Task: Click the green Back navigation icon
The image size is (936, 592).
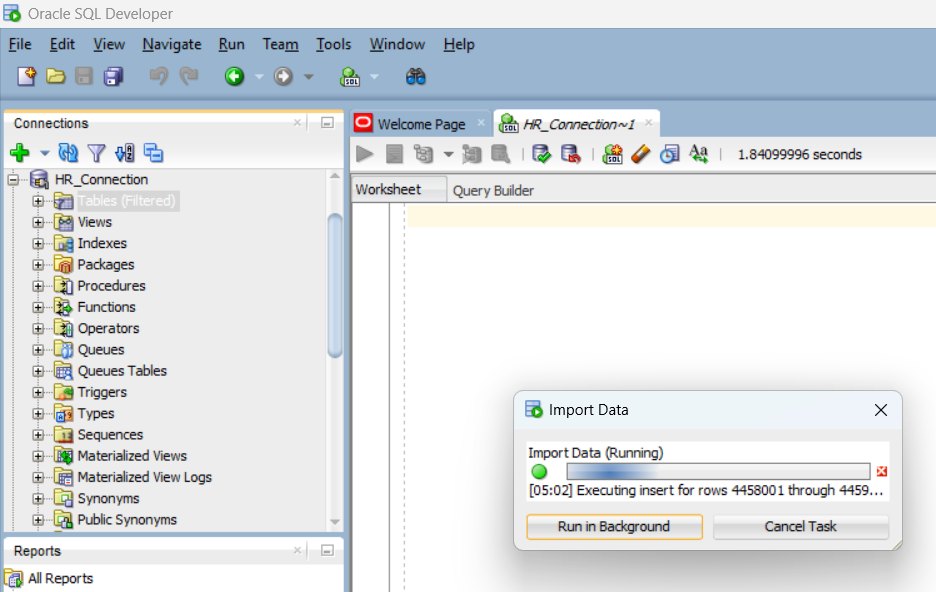Action: tap(235, 76)
